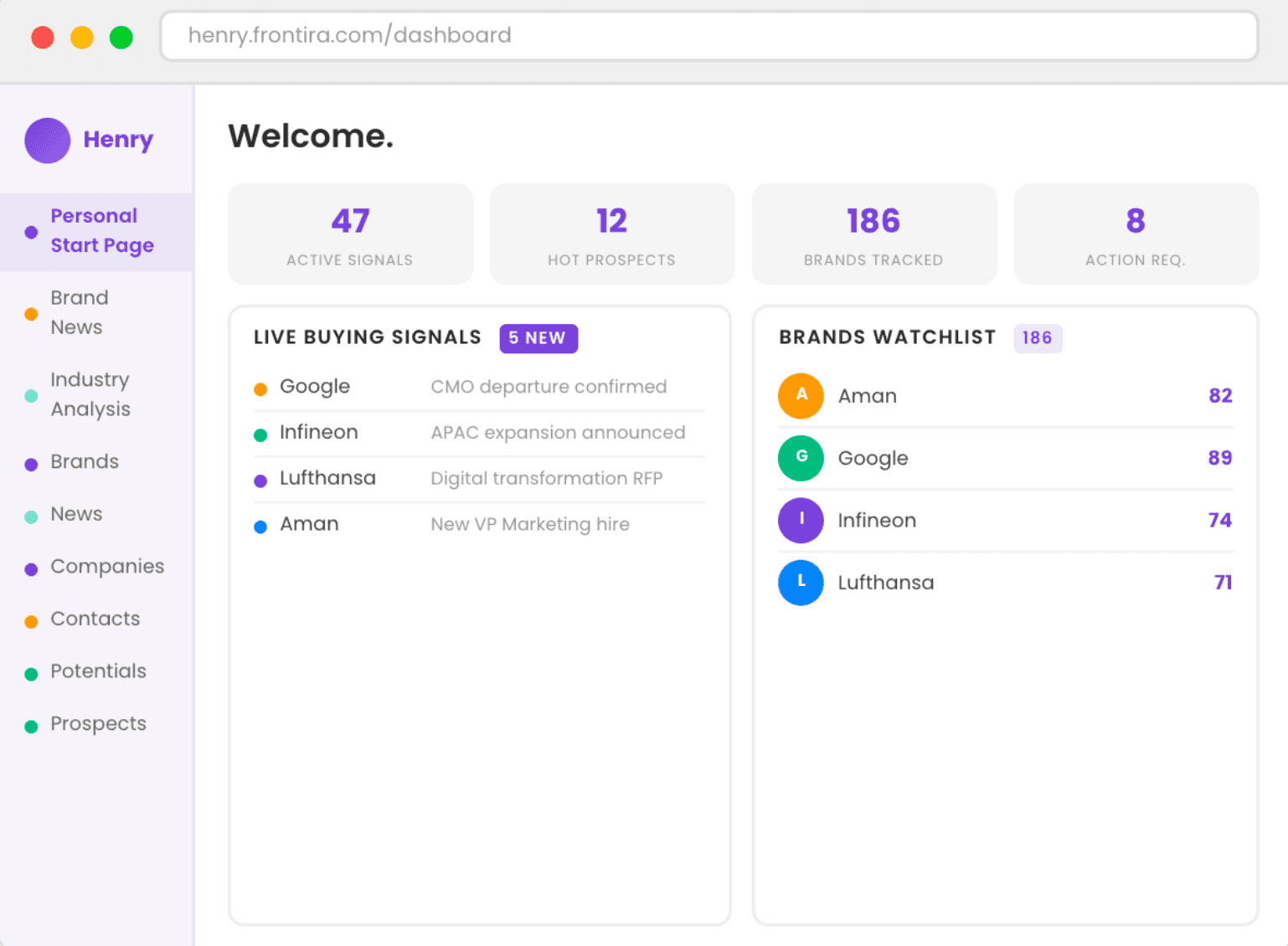Expand the 186 watchlist count badge

1038,338
